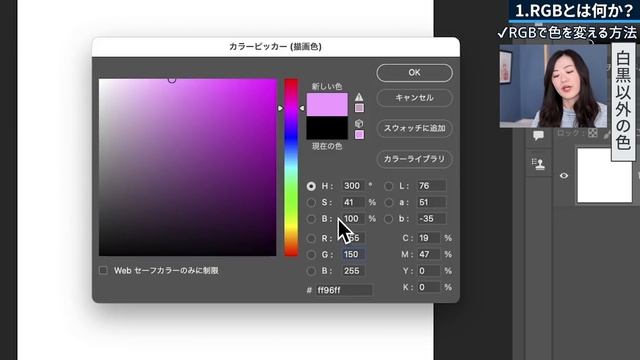Click the キャンセル button

click(x=414, y=98)
